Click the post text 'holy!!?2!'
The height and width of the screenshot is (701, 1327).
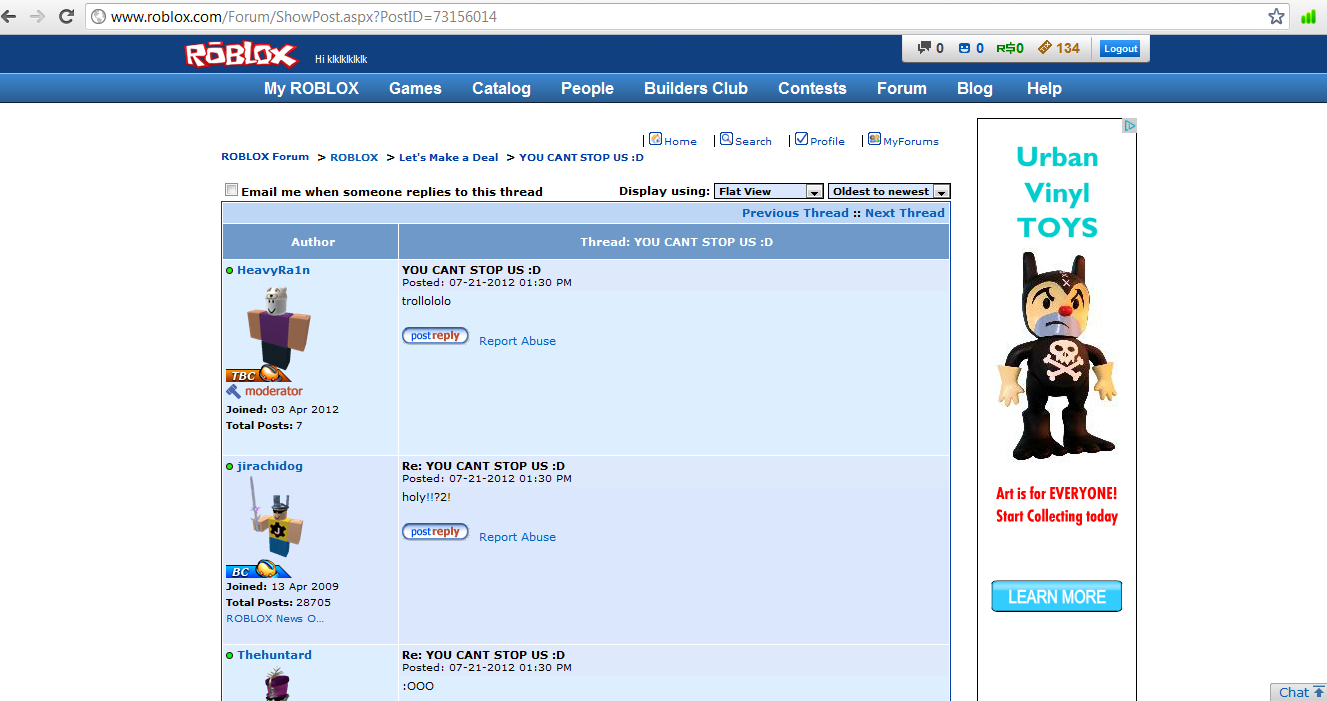click(426, 497)
